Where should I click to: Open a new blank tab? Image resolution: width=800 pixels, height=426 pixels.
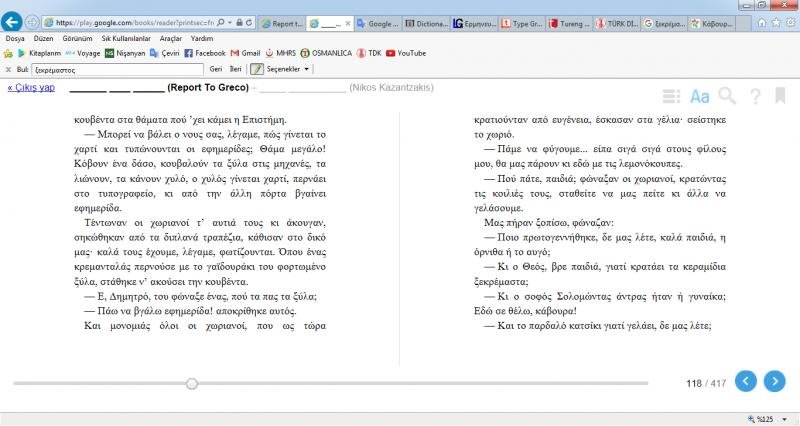pyautogui.click(x=743, y=23)
